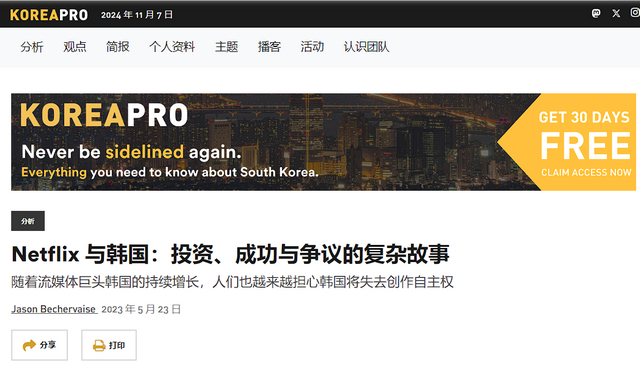Open the 简报 navigation menu item
This screenshot has height=373, width=640.
pyautogui.click(x=118, y=47)
